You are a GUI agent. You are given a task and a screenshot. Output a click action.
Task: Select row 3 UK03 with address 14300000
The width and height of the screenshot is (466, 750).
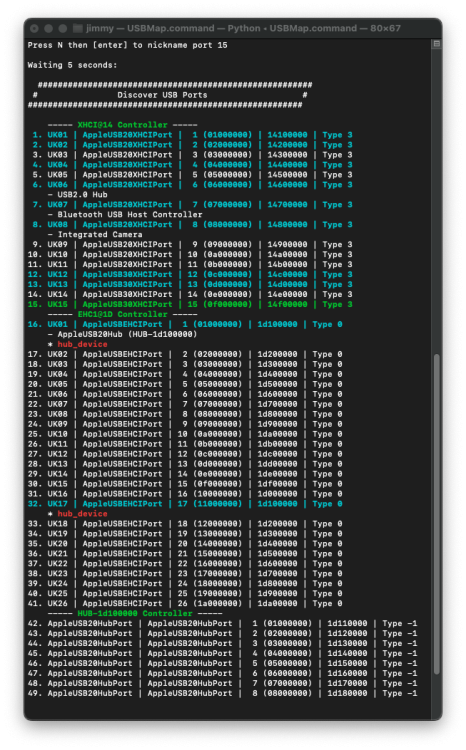coord(192,155)
